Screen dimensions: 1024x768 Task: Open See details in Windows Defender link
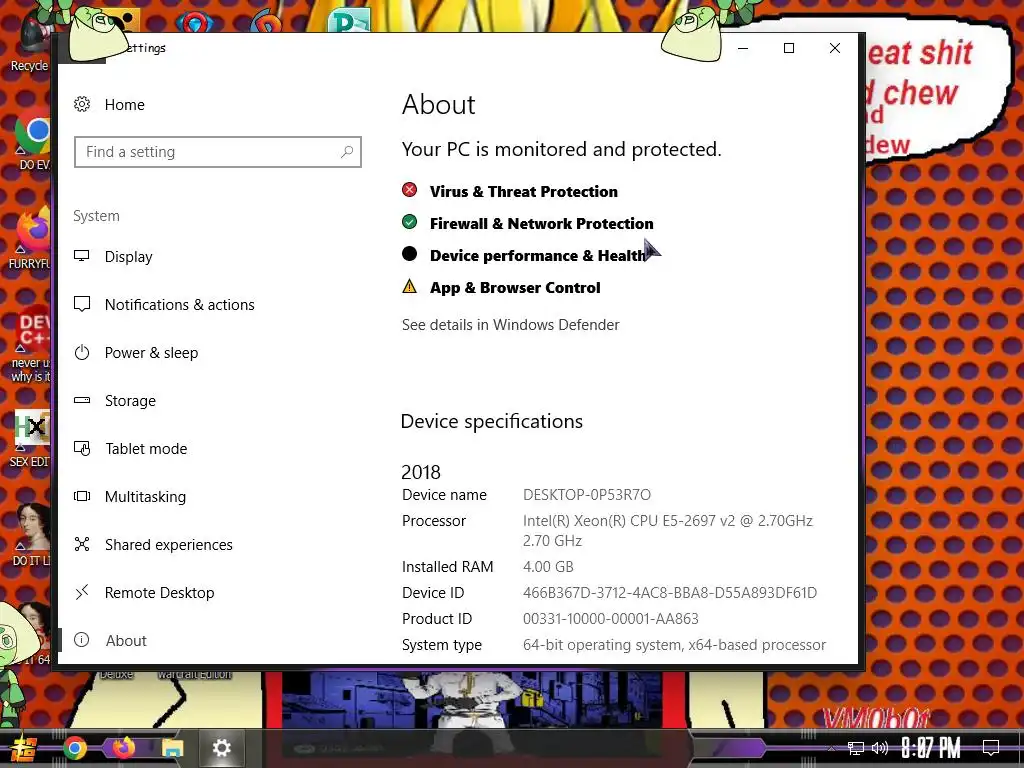point(510,325)
